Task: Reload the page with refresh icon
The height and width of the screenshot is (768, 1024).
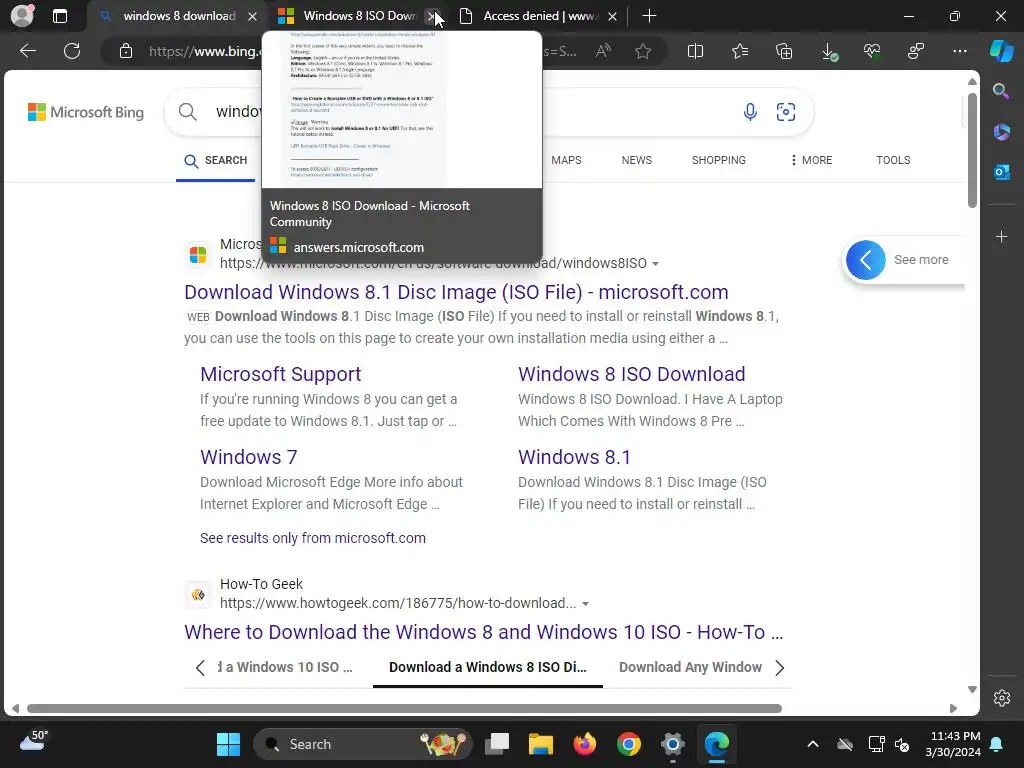Action: [x=72, y=51]
